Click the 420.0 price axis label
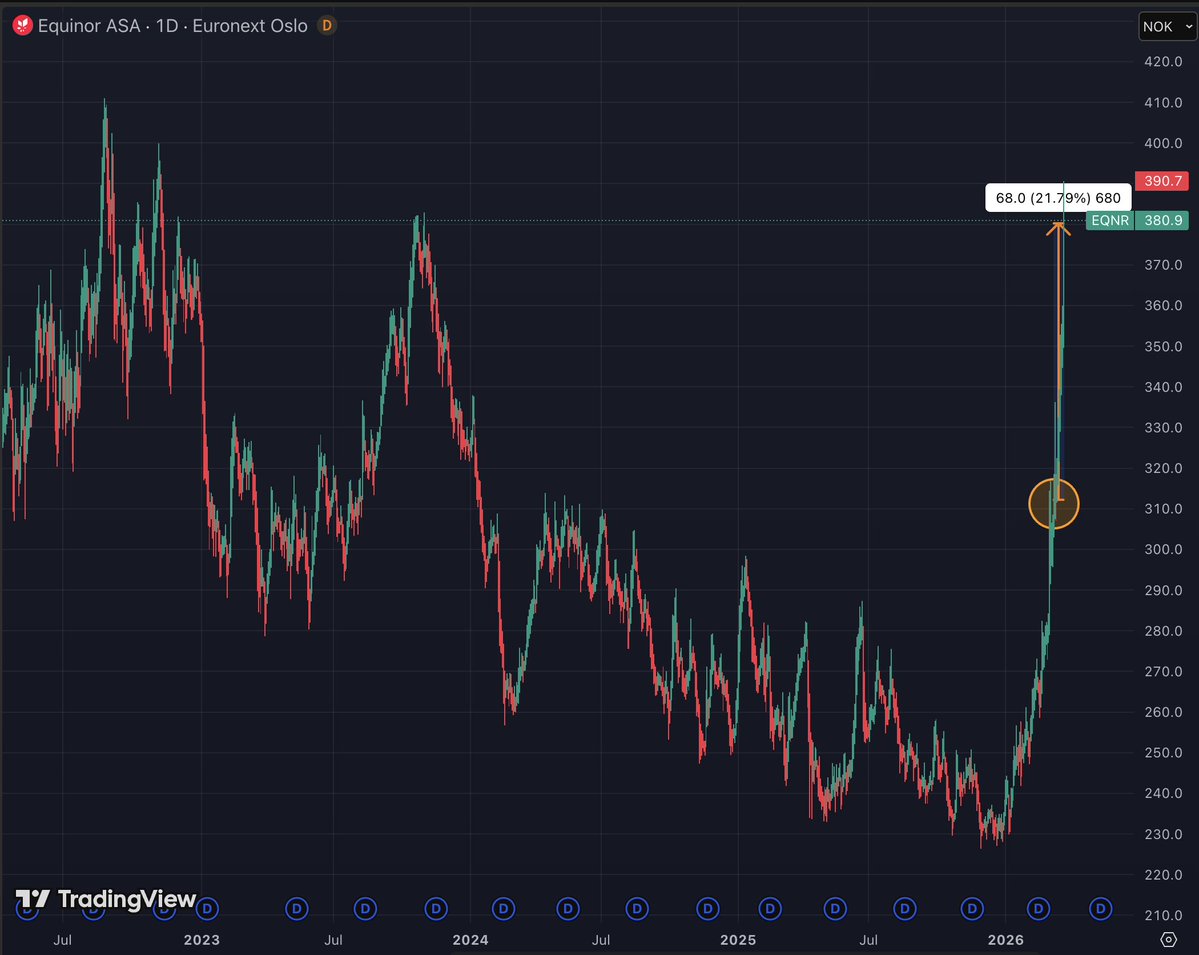The height and width of the screenshot is (955, 1199). tap(1163, 62)
